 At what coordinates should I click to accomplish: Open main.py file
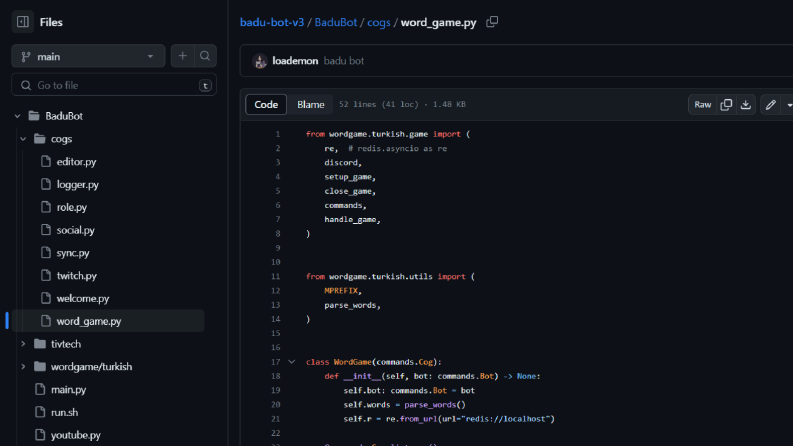[68, 389]
